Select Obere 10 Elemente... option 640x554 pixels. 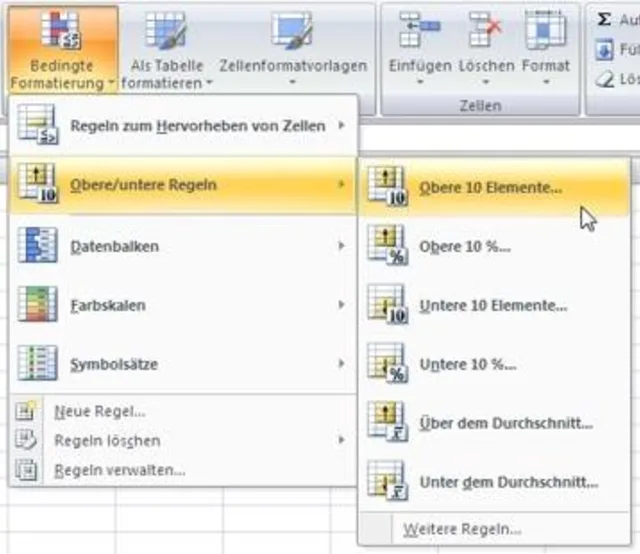coord(495,187)
